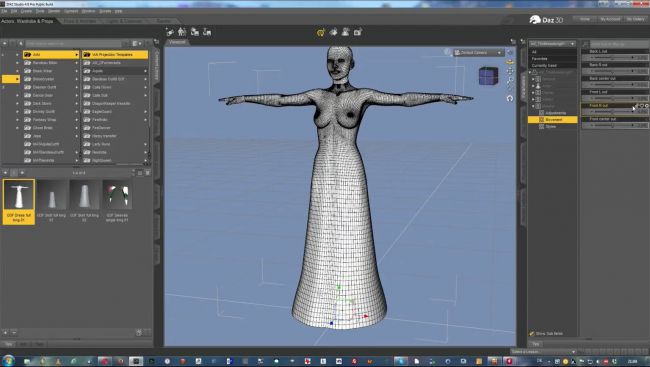Select the Adjustments parameter group

tap(555, 113)
